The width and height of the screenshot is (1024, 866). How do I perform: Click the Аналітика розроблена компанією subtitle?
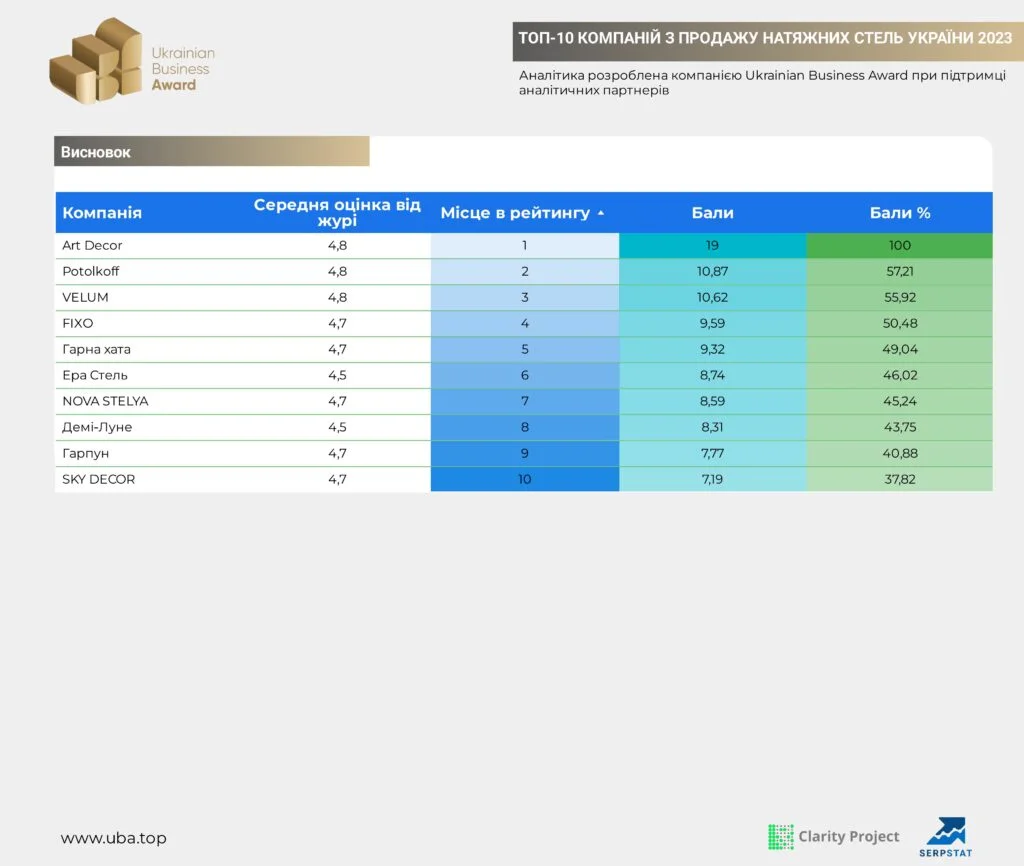pyautogui.click(x=762, y=83)
